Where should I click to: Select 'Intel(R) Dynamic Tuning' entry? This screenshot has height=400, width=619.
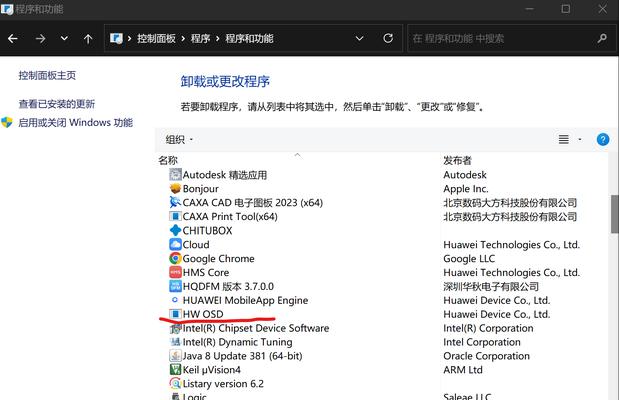coord(238,342)
